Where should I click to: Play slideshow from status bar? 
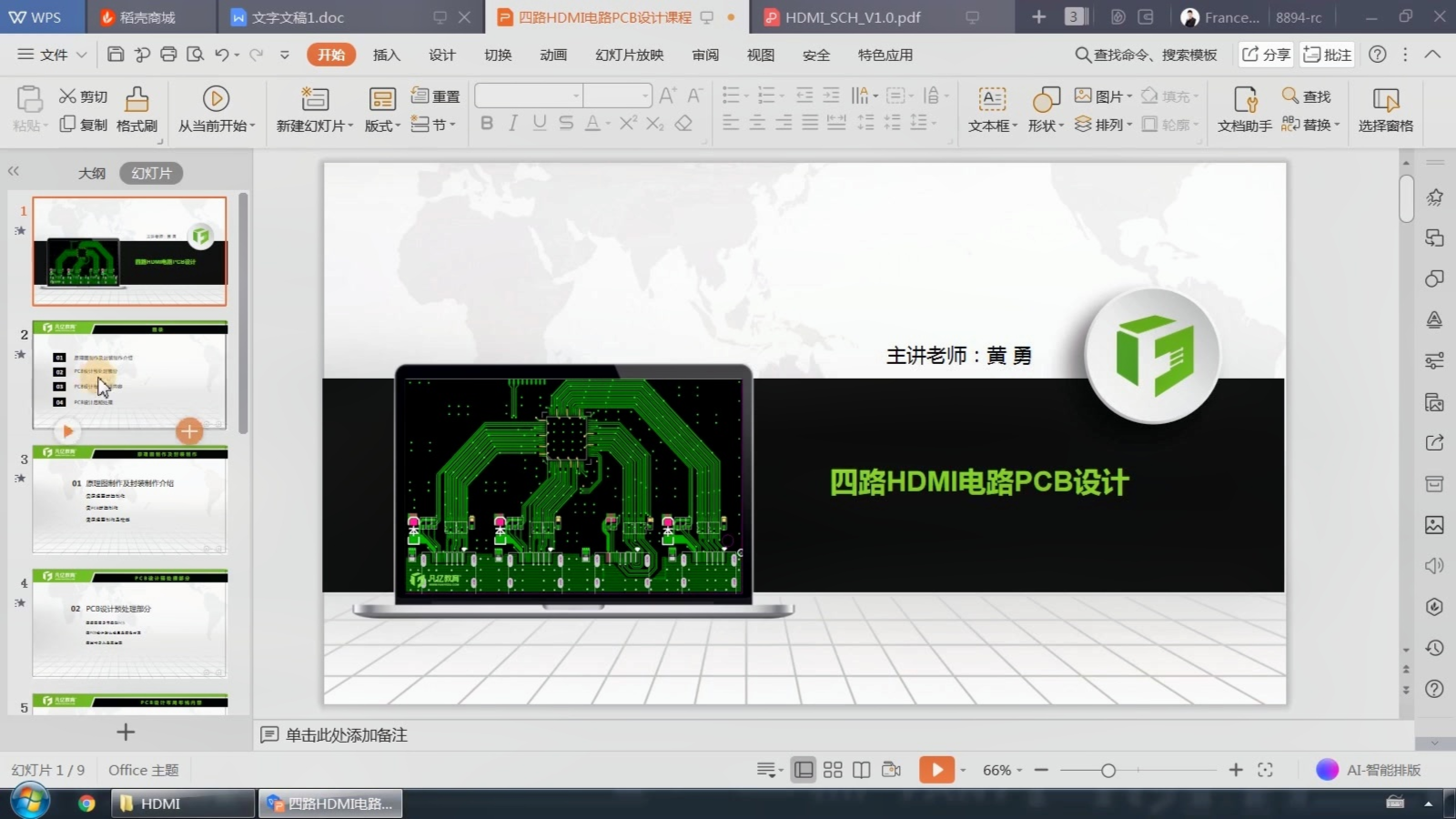[x=936, y=770]
